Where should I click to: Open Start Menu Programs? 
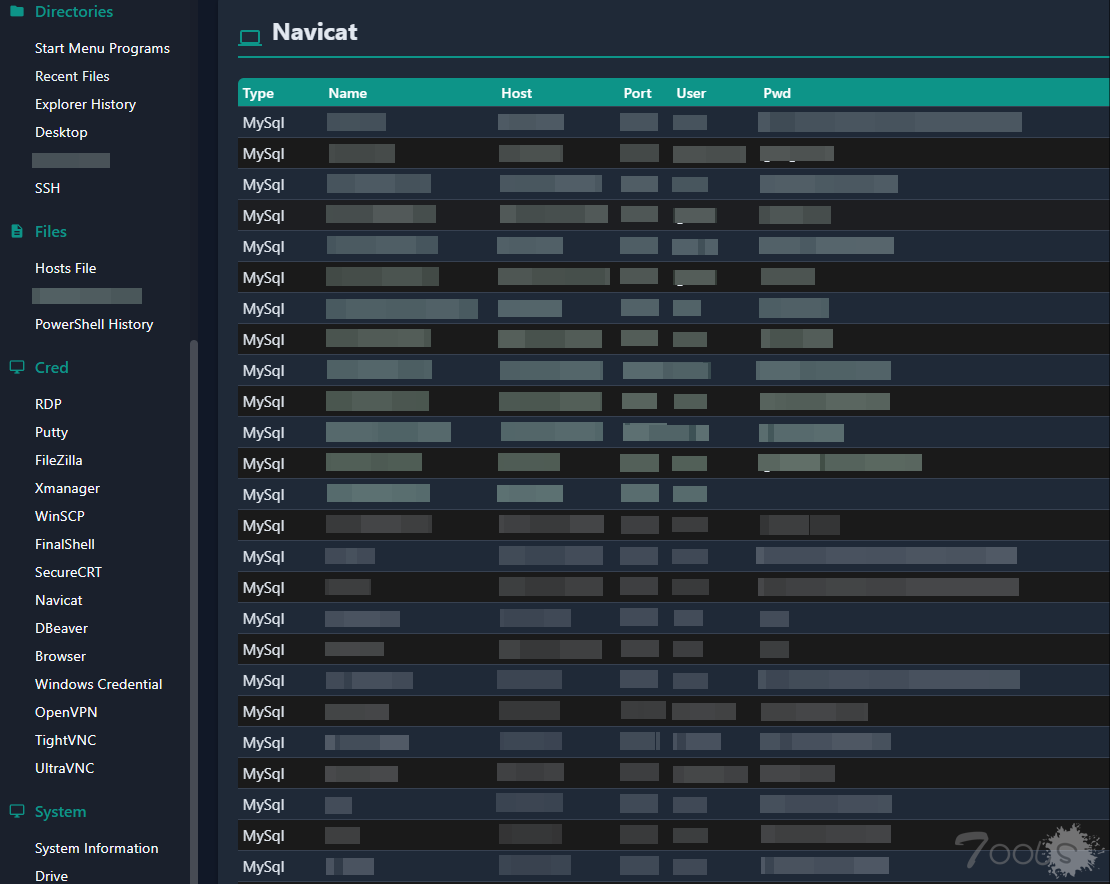pos(102,48)
